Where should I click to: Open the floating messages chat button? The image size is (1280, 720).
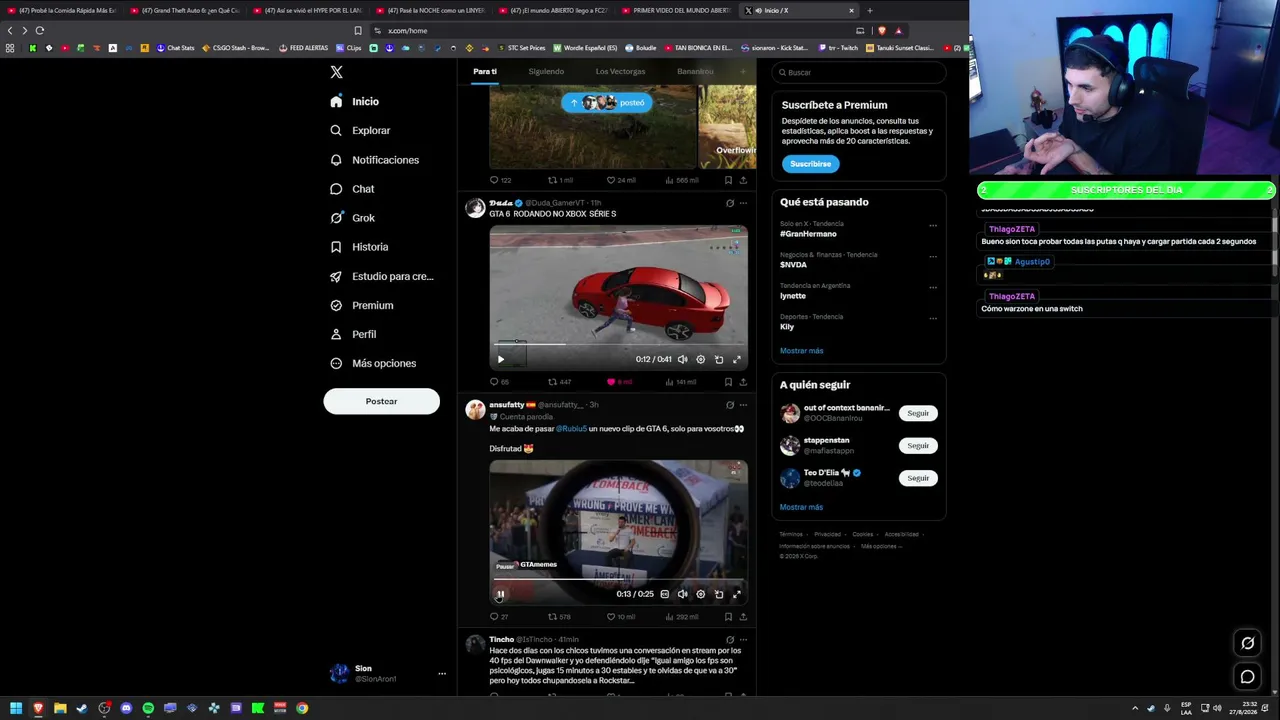coord(1248,677)
